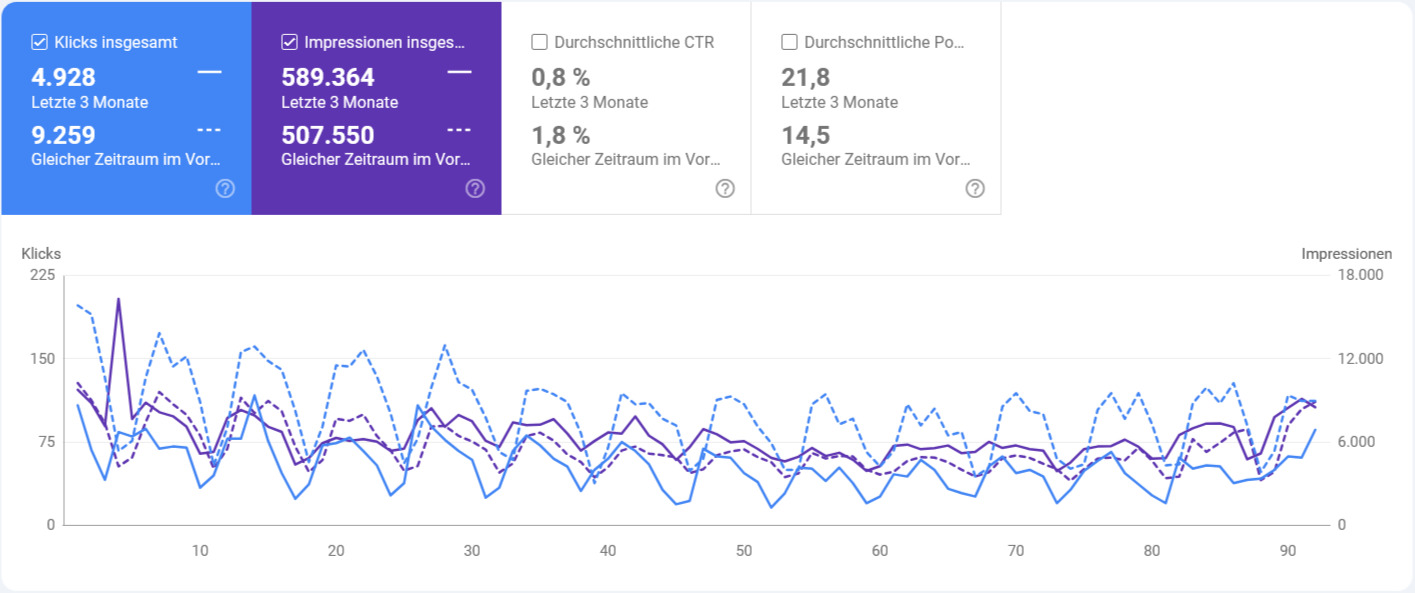The image size is (1415, 593).
Task: Click the dotted line symbol on Impressionen card
Action: (x=459, y=128)
